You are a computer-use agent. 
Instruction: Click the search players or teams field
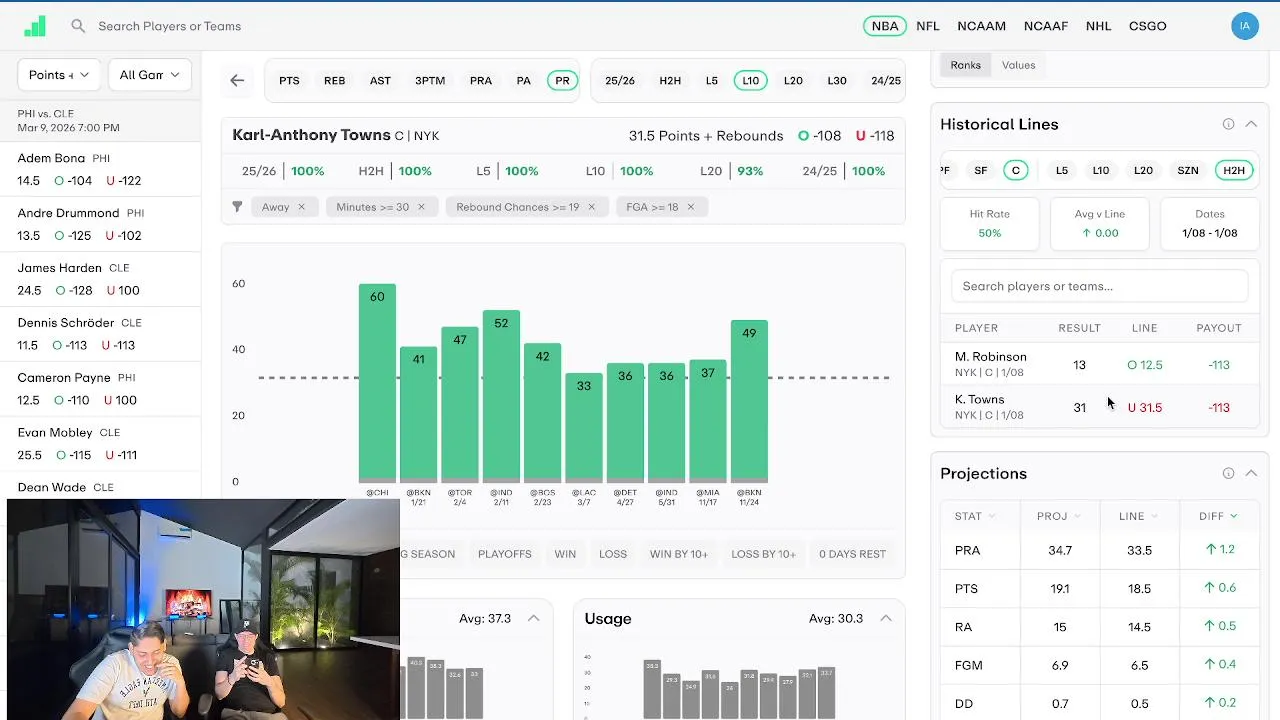(170, 26)
